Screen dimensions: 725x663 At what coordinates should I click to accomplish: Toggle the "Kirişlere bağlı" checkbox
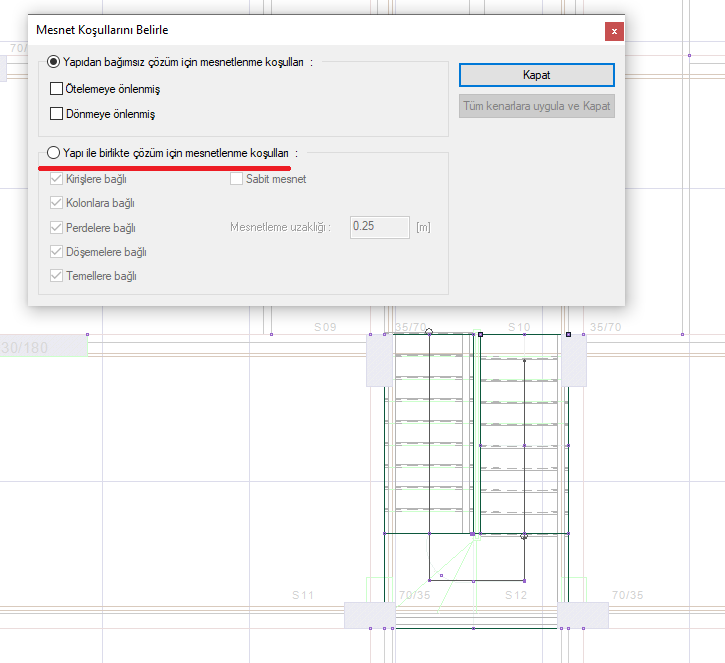[x=57, y=180]
